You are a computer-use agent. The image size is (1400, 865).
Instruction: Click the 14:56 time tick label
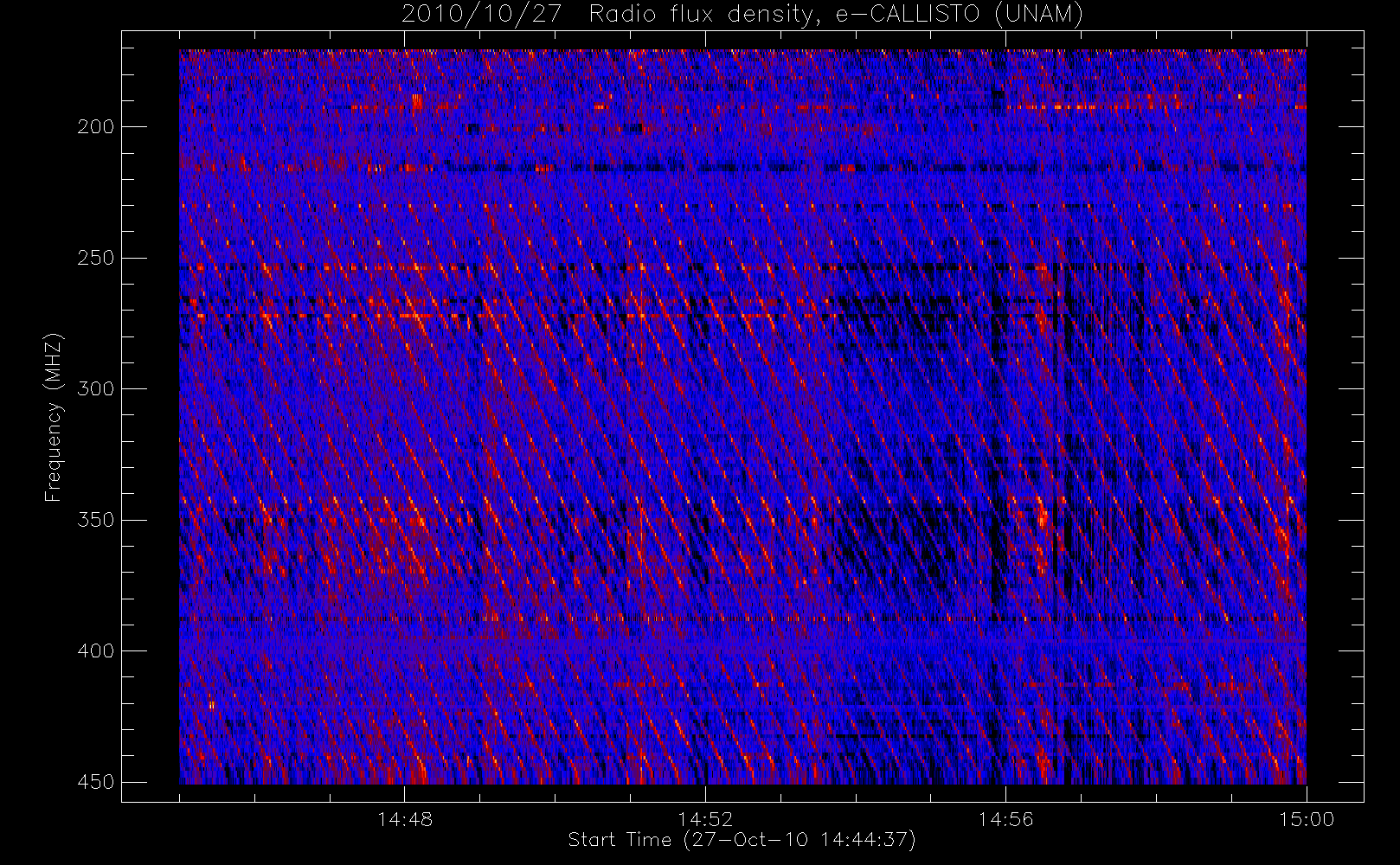point(1005,819)
